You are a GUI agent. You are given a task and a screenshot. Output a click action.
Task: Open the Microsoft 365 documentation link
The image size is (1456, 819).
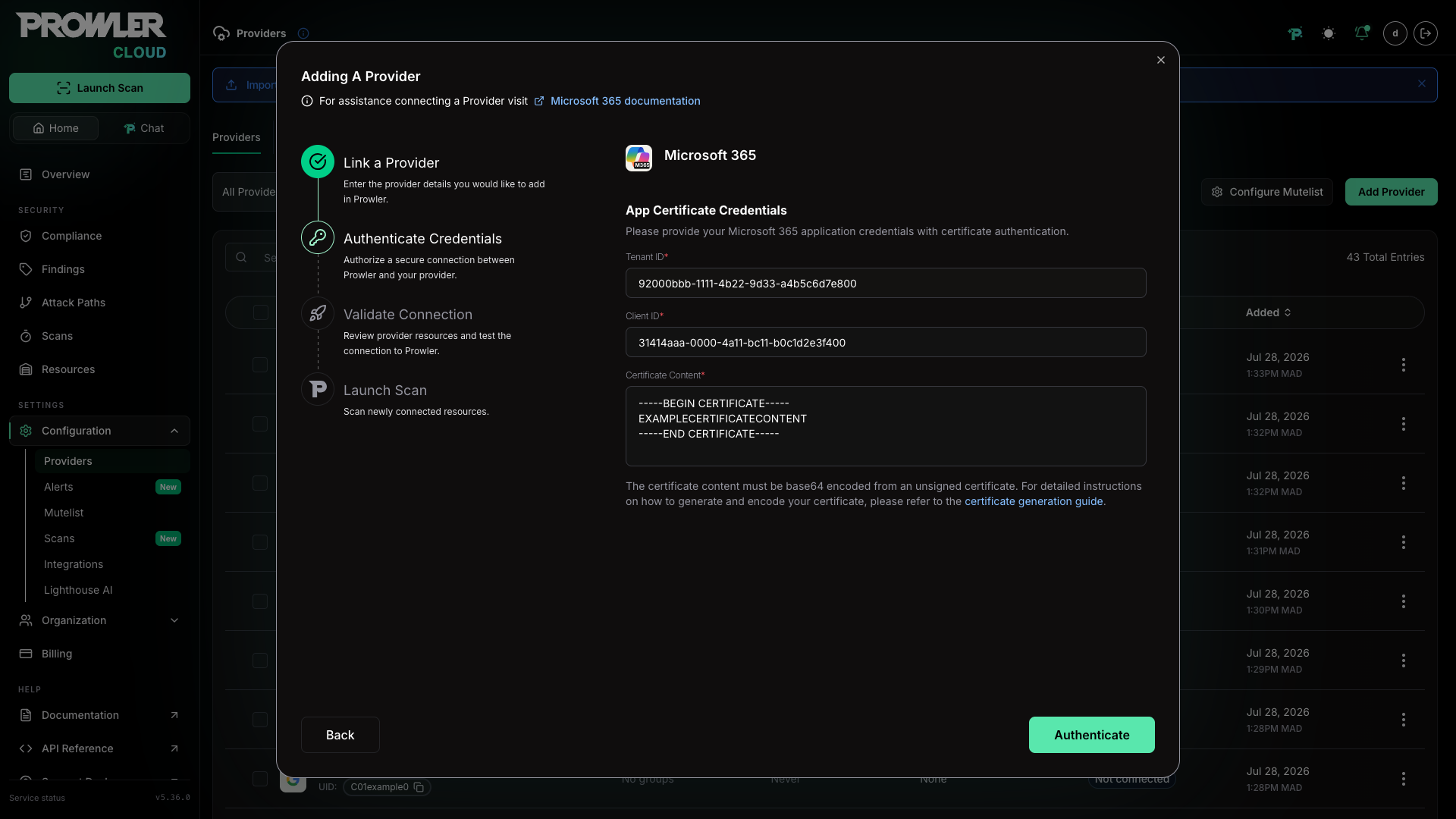625,101
